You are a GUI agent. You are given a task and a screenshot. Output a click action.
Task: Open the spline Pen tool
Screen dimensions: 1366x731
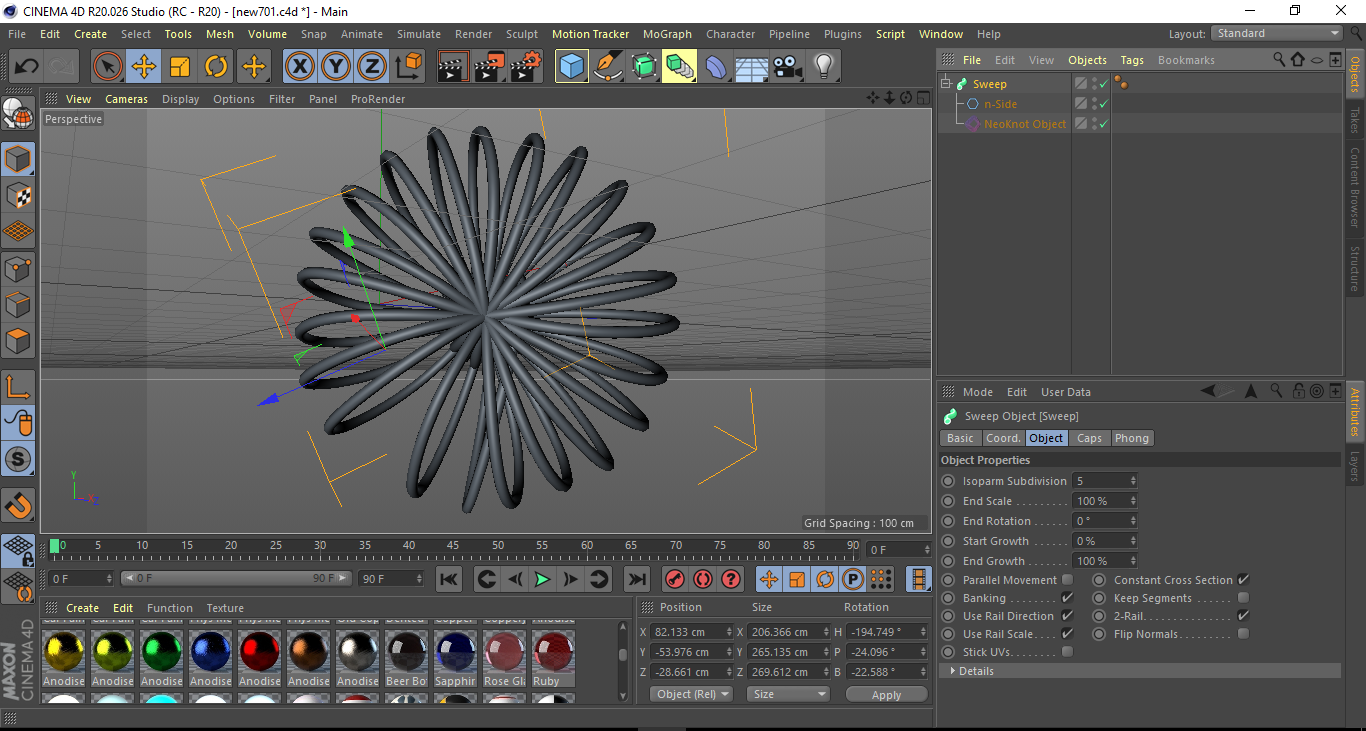click(607, 67)
